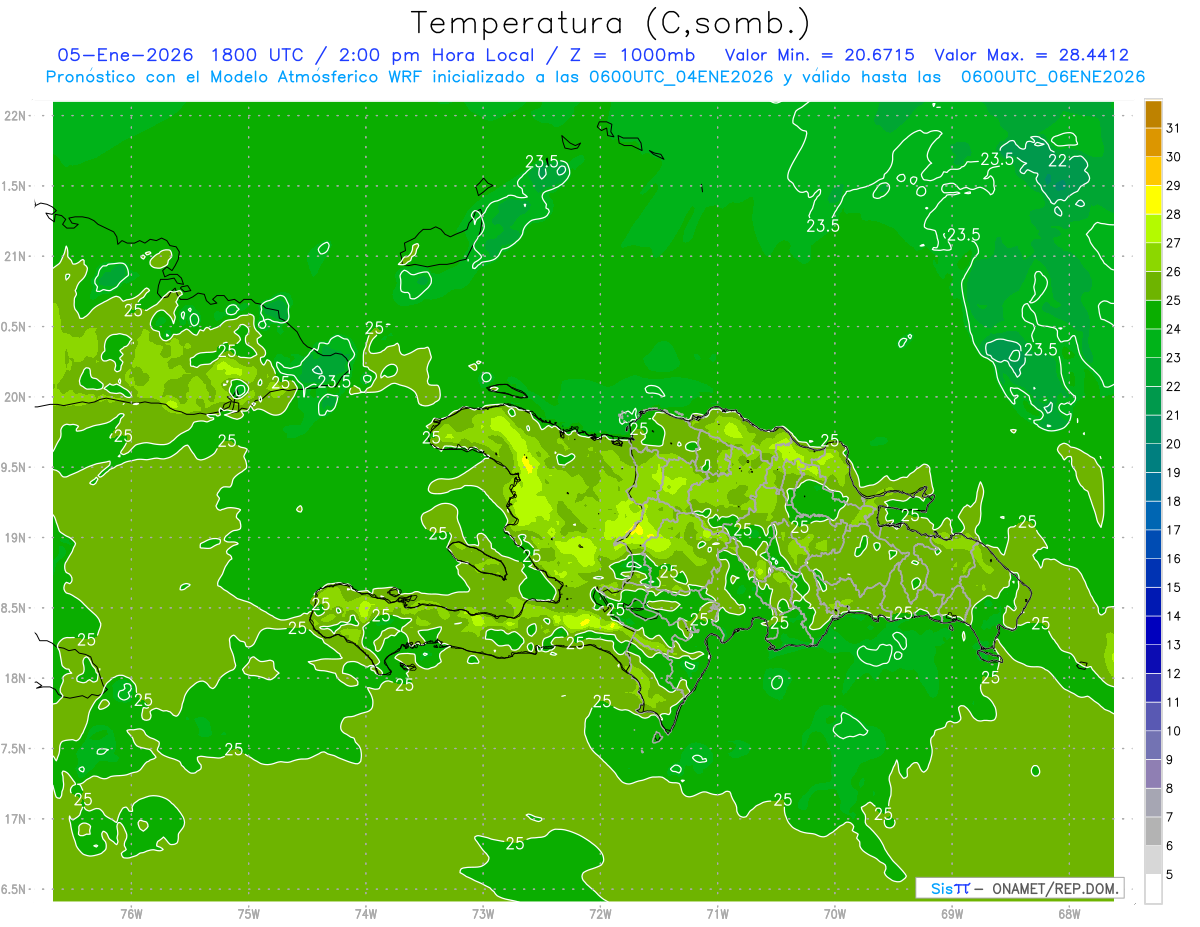This screenshot has height=927, width=1200.
Task: Click the "Valor Min. = 20.6715" value
Action: coord(820,55)
